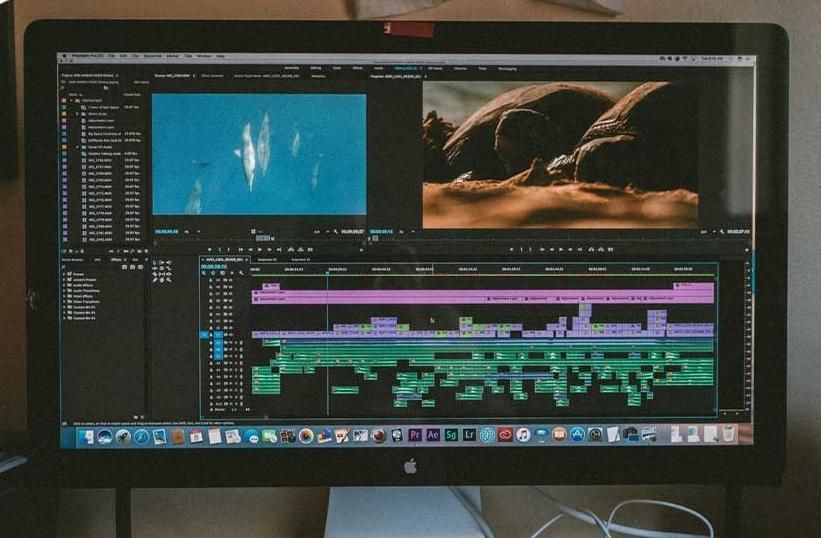Image resolution: width=821 pixels, height=538 pixels.
Task: Launch SpeedGrade from the dock
Action: [x=451, y=434]
